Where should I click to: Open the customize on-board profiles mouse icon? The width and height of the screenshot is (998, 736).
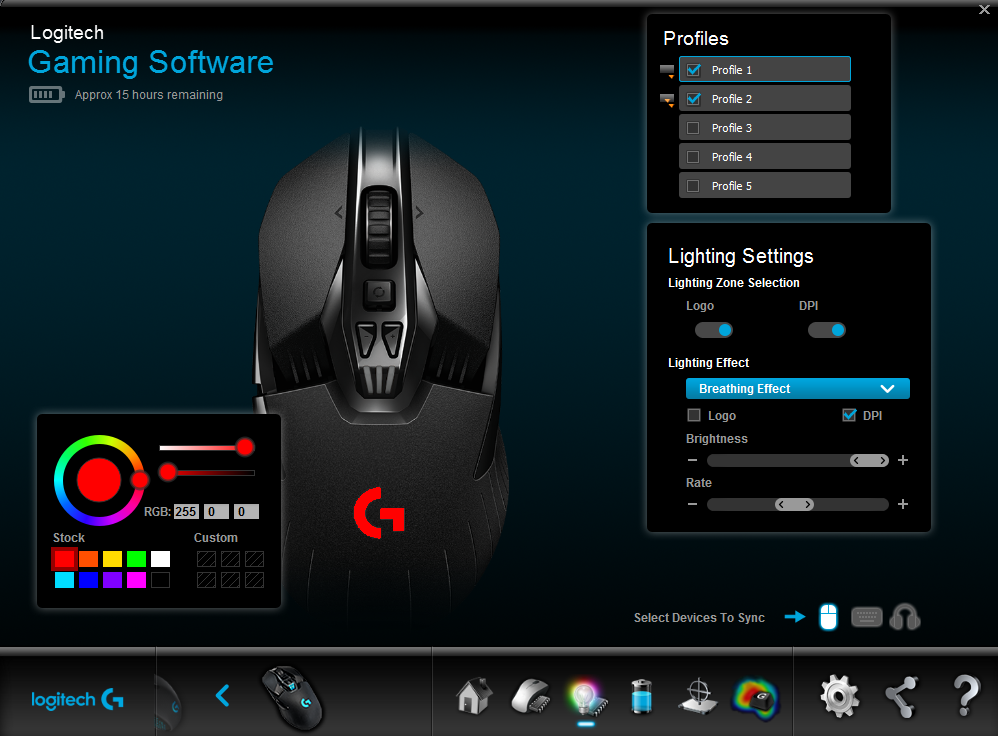529,696
